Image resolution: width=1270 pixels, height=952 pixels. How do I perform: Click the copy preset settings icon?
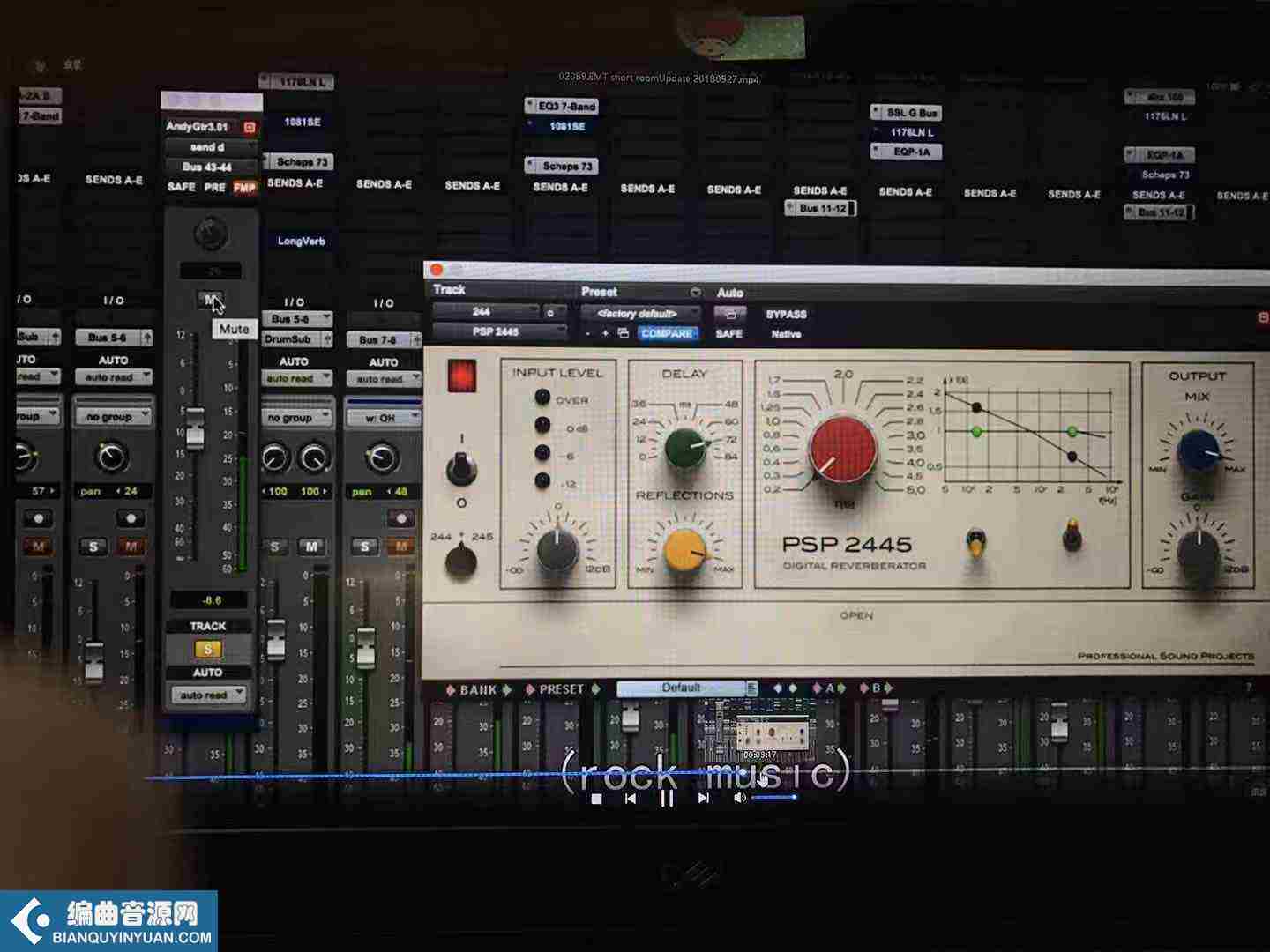point(624,333)
